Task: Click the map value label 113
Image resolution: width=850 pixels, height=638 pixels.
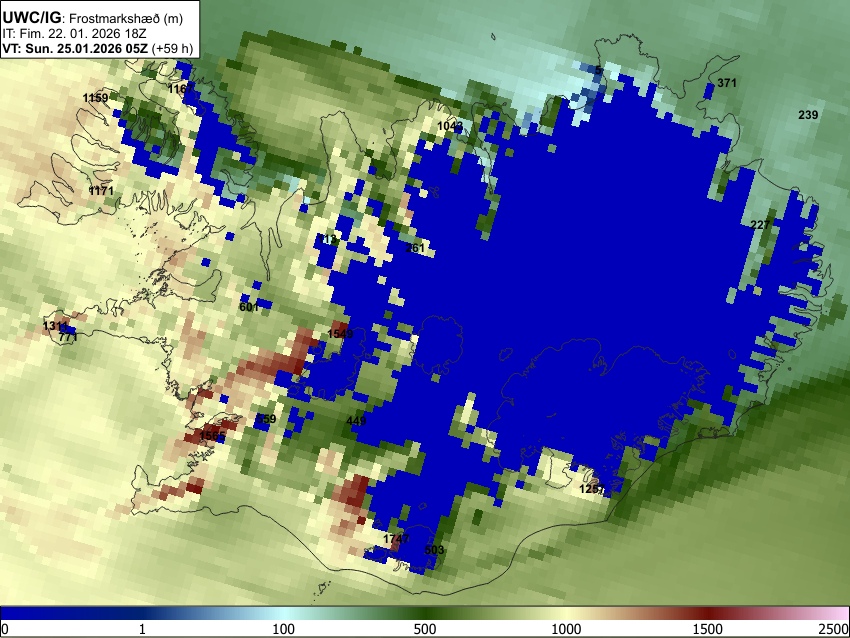Action: tap(327, 239)
